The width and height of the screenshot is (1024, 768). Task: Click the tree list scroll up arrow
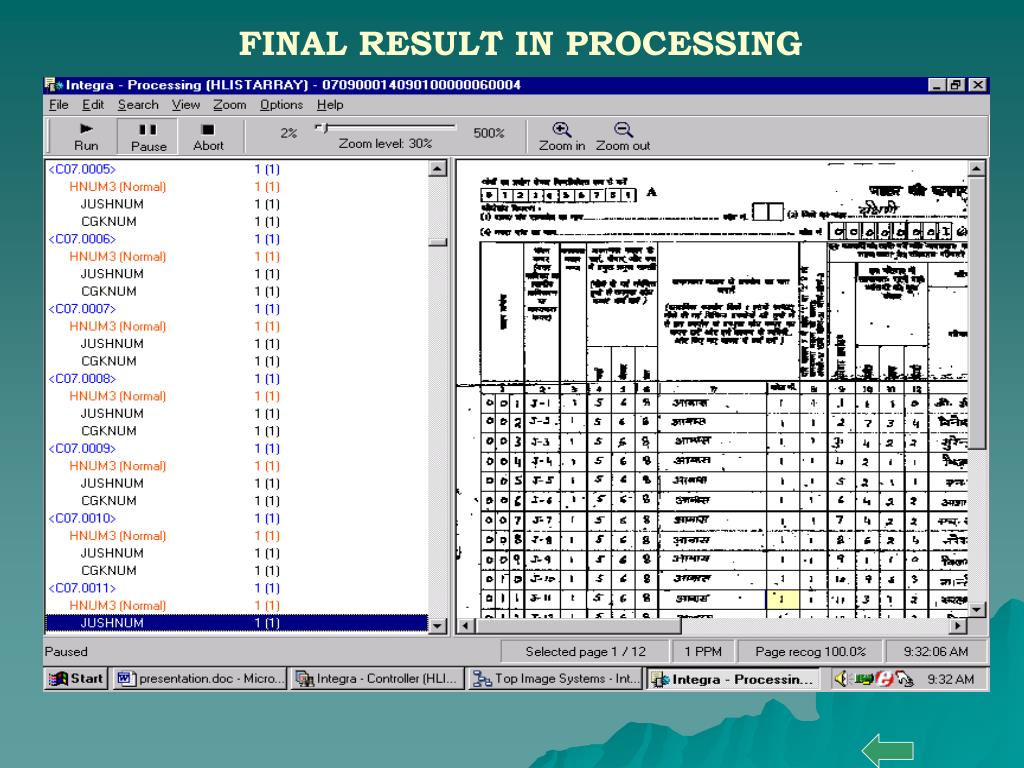(x=438, y=168)
